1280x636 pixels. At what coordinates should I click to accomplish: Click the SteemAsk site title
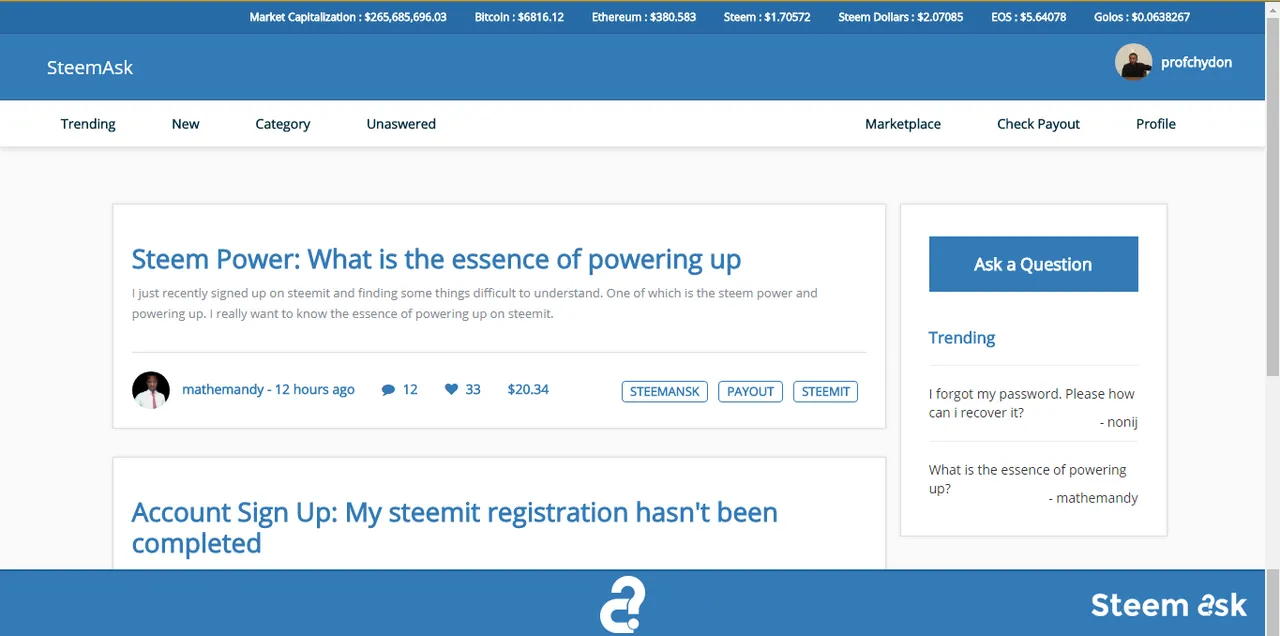[x=90, y=67]
